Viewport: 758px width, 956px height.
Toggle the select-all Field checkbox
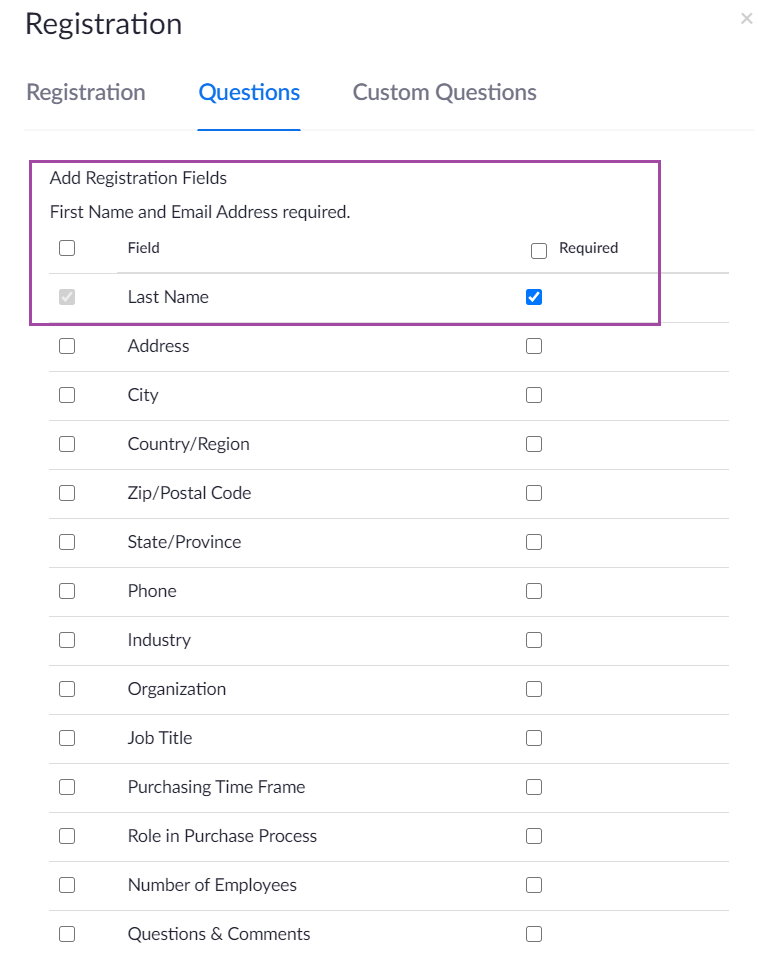(x=67, y=248)
